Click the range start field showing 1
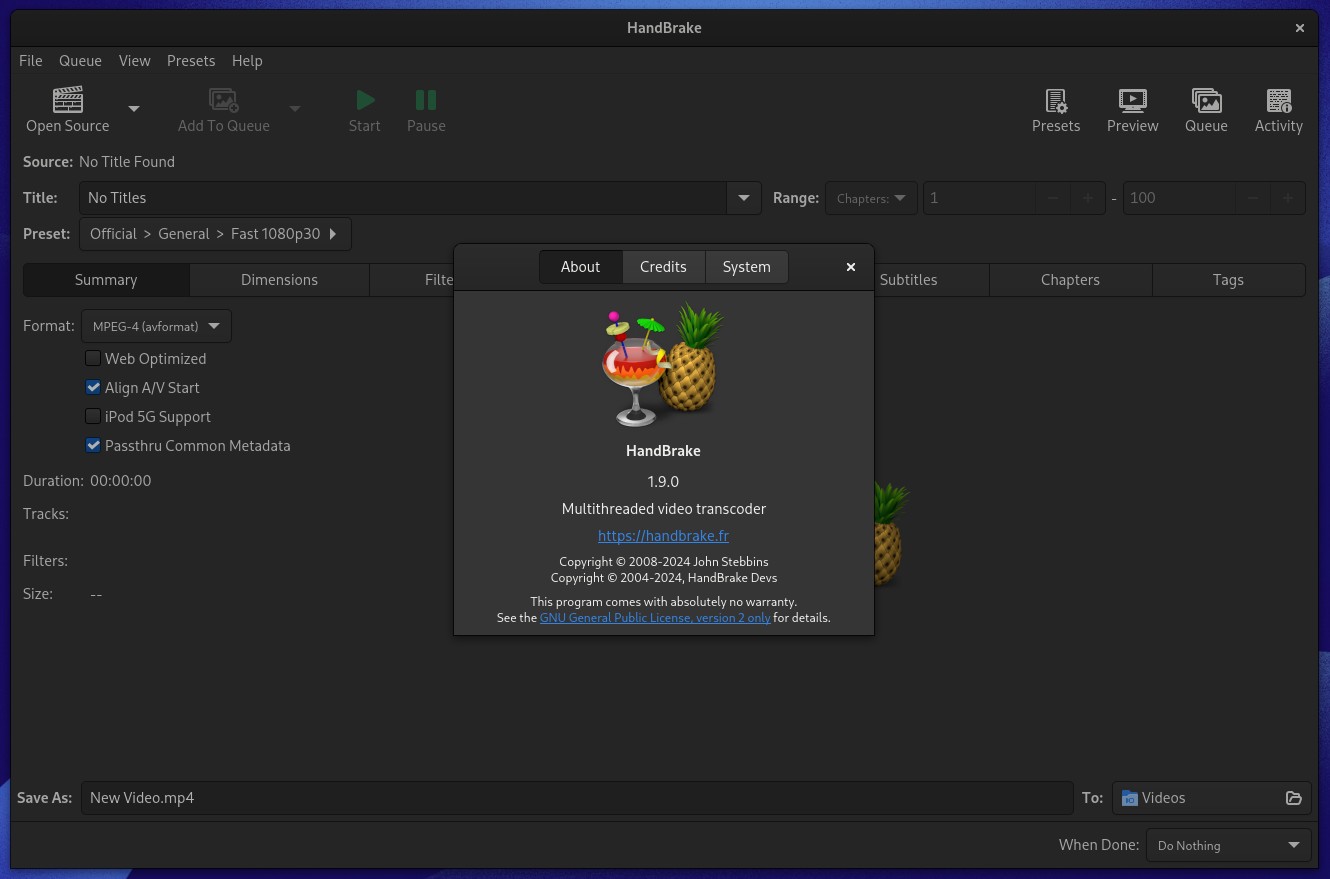This screenshot has width=1330, height=879. click(x=978, y=198)
